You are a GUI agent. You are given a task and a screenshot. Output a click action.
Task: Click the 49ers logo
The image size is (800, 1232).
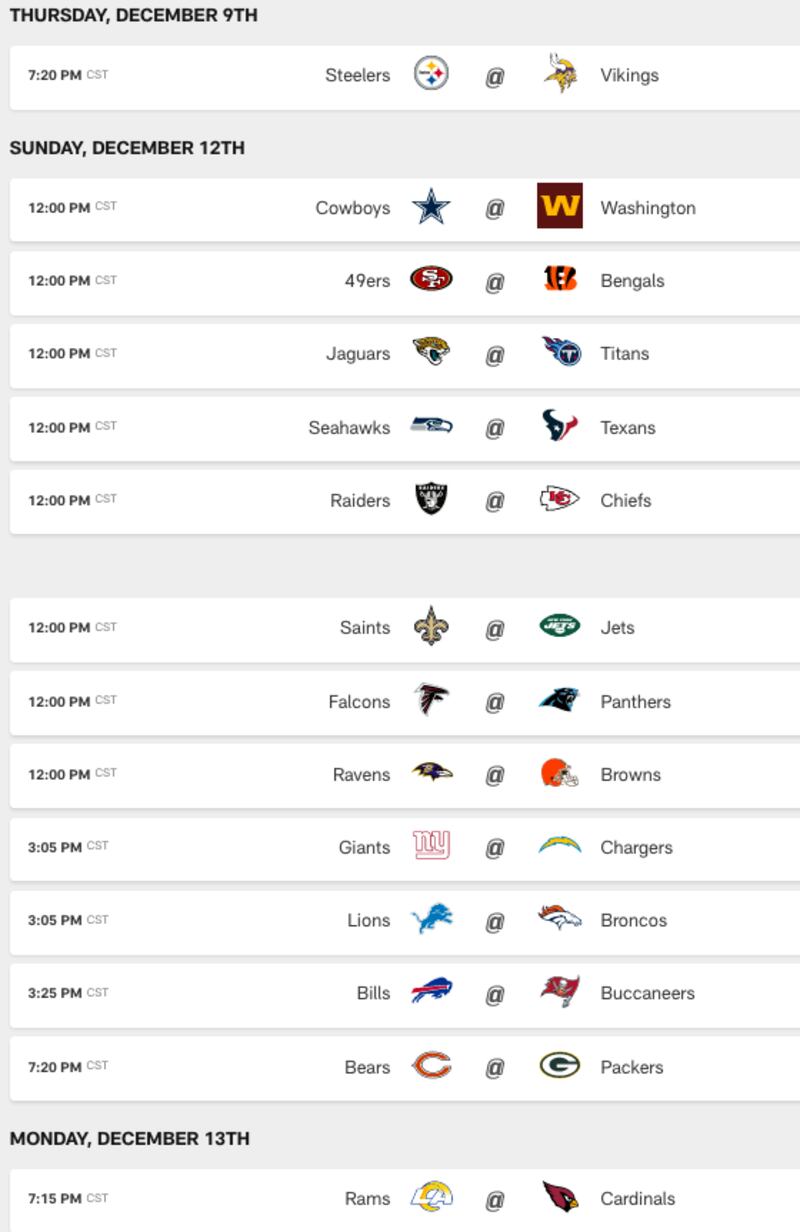pos(431,280)
